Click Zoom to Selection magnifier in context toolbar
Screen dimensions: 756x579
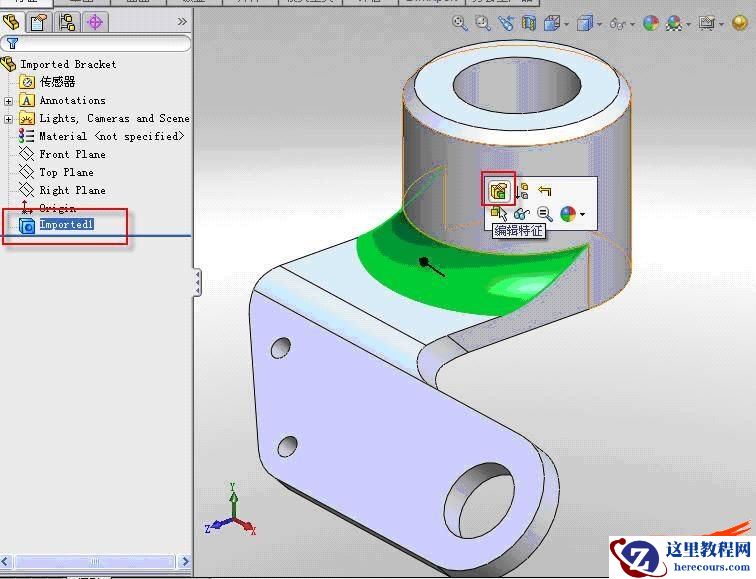tap(545, 213)
